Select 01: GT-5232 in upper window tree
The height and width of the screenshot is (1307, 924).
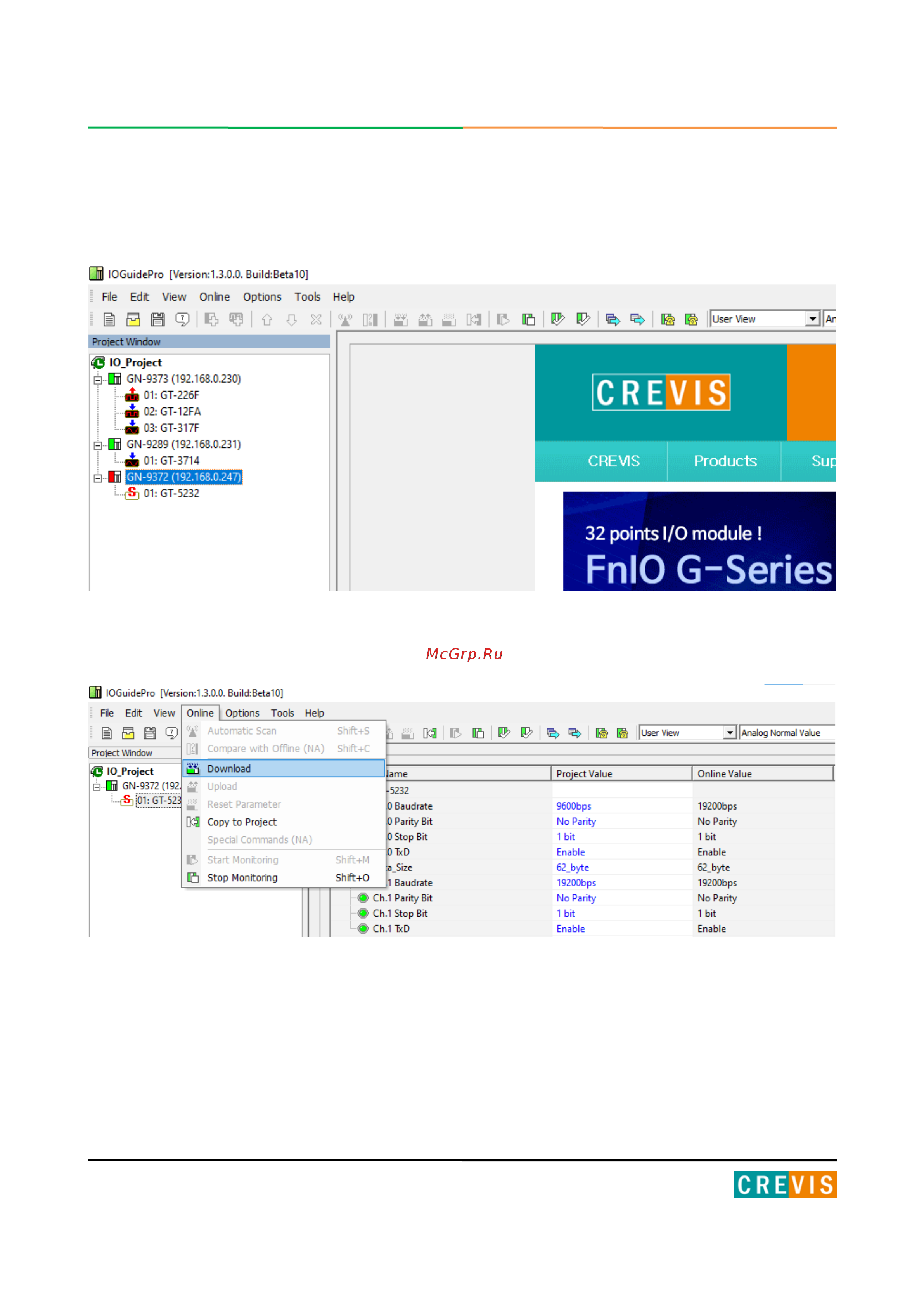click(171, 494)
